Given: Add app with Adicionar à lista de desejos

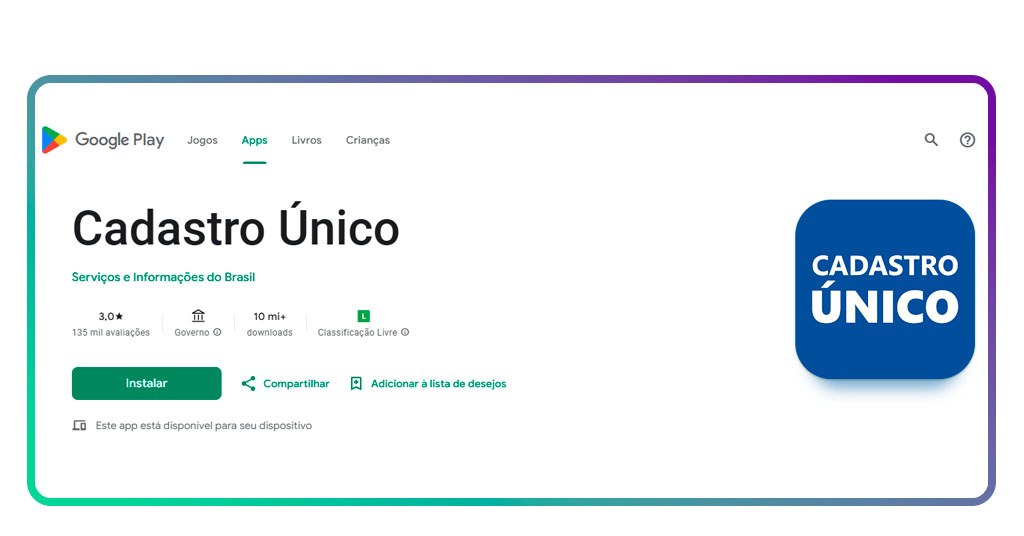Looking at the screenshot, I should tap(428, 383).
